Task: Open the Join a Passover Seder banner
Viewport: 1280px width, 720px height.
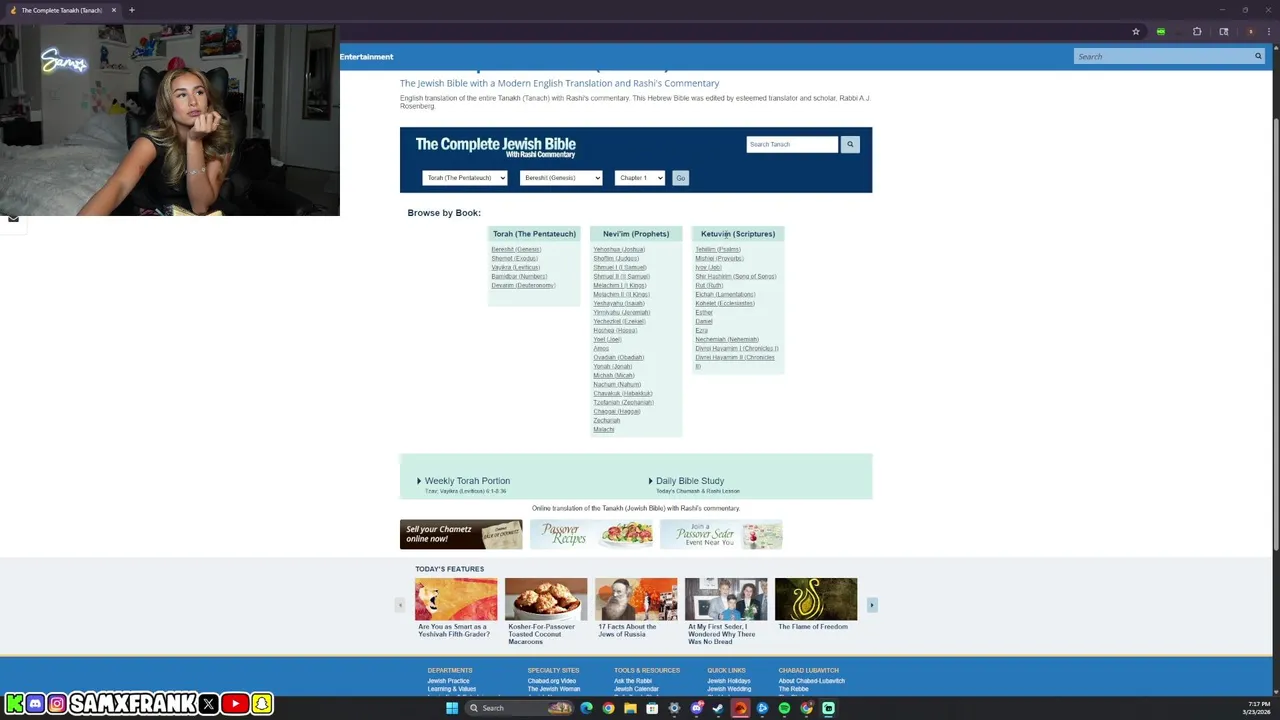Action: (x=721, y=534)
